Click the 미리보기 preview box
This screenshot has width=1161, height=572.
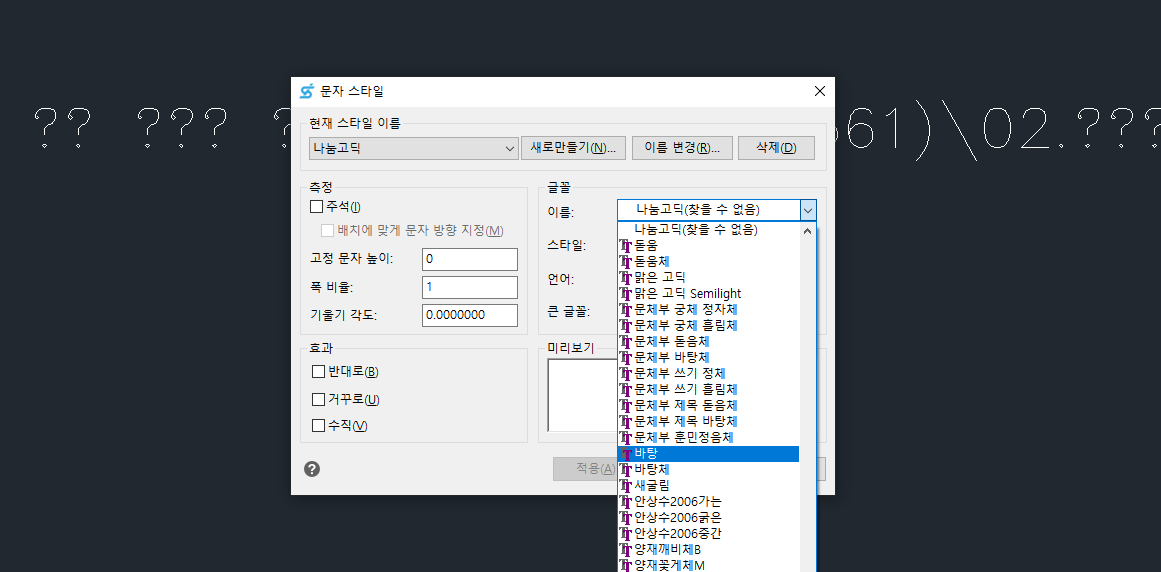click(582, 395)
